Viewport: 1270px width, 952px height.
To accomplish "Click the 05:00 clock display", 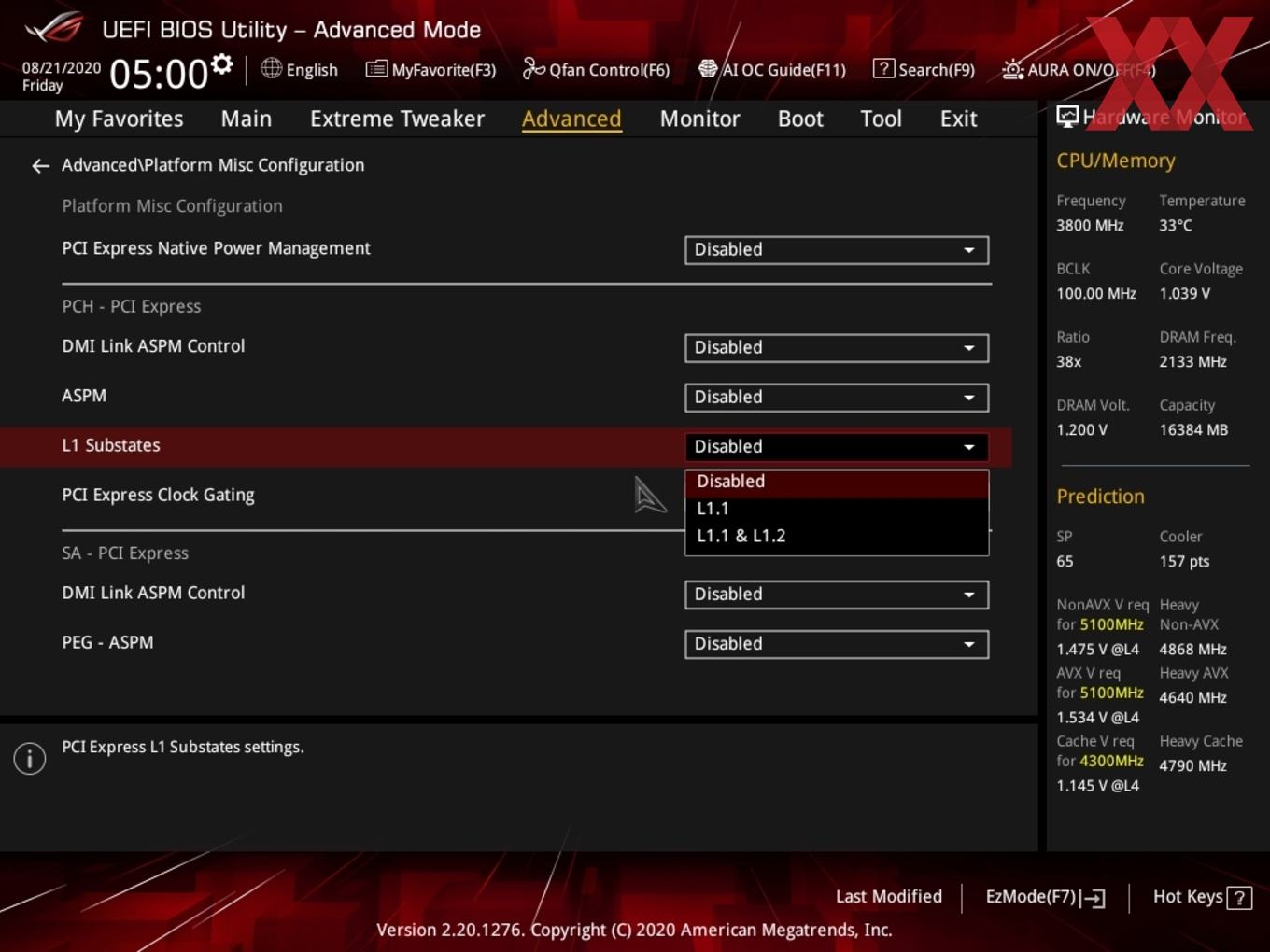I will [158, 74].
